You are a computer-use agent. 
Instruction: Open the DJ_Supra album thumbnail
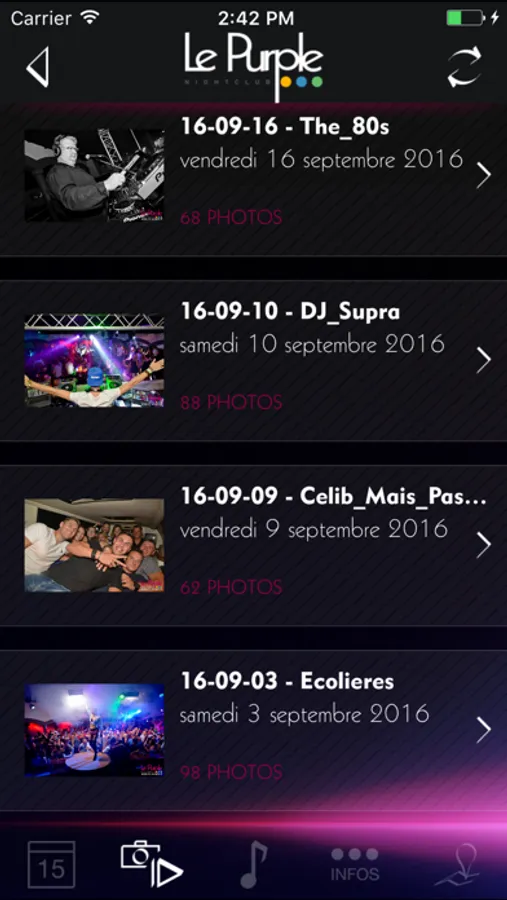[x=94, y=360]
